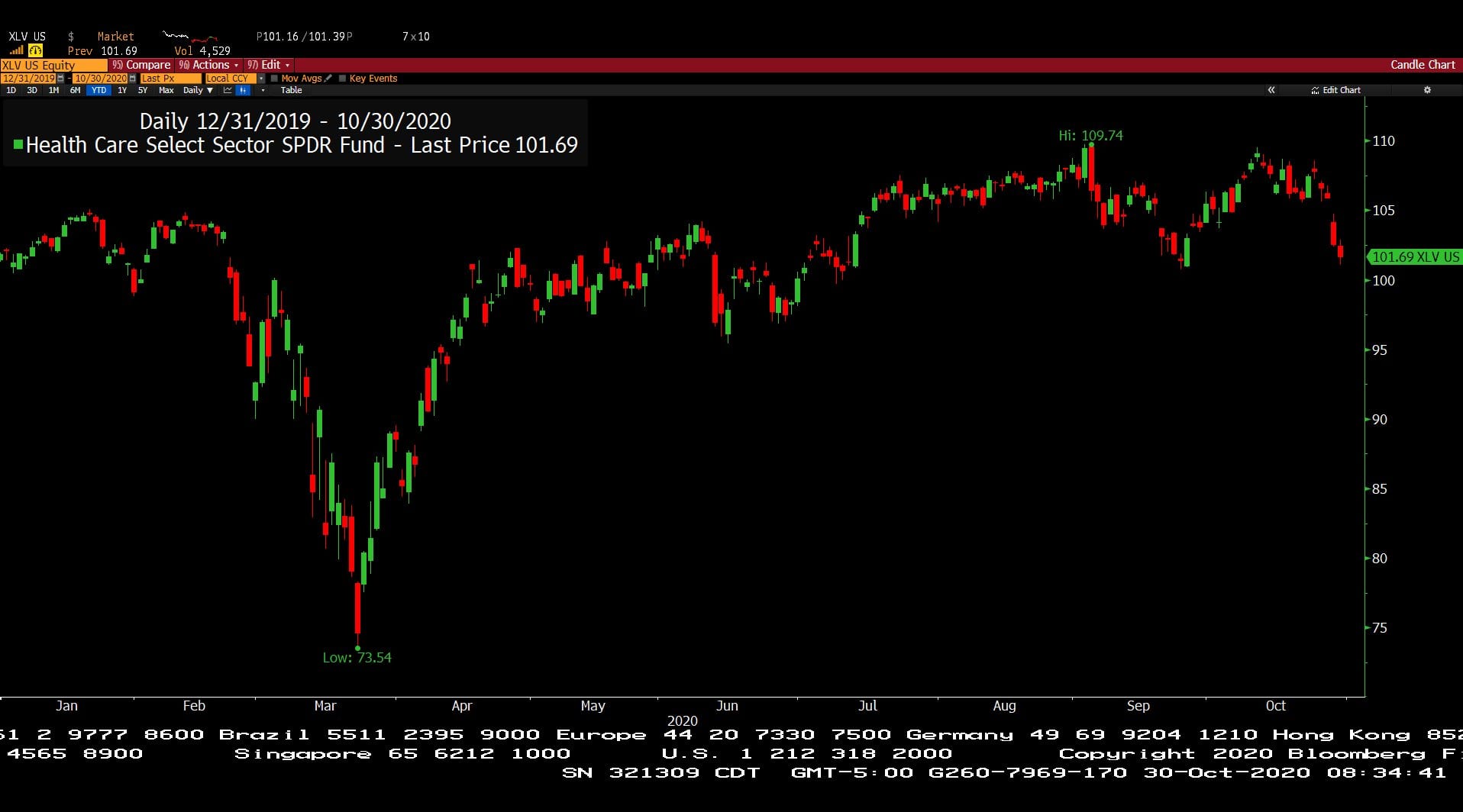
Task: Click the Prev 101.69 value
Action: 102,50
